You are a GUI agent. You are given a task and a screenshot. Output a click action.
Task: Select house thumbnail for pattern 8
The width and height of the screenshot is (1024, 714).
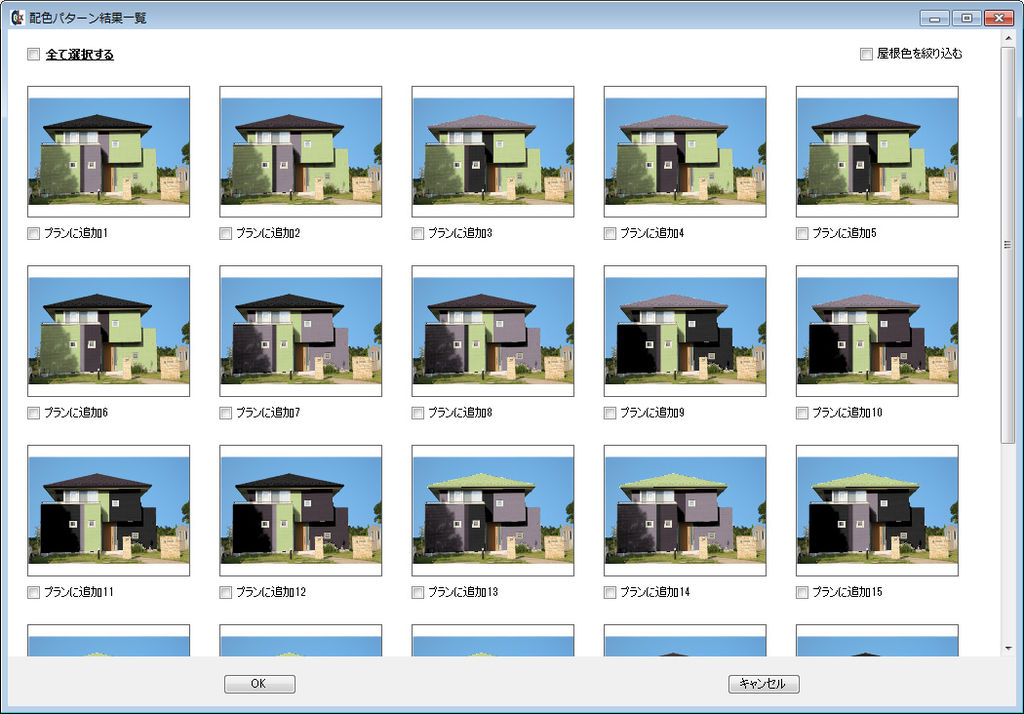[x=492, y=331]
